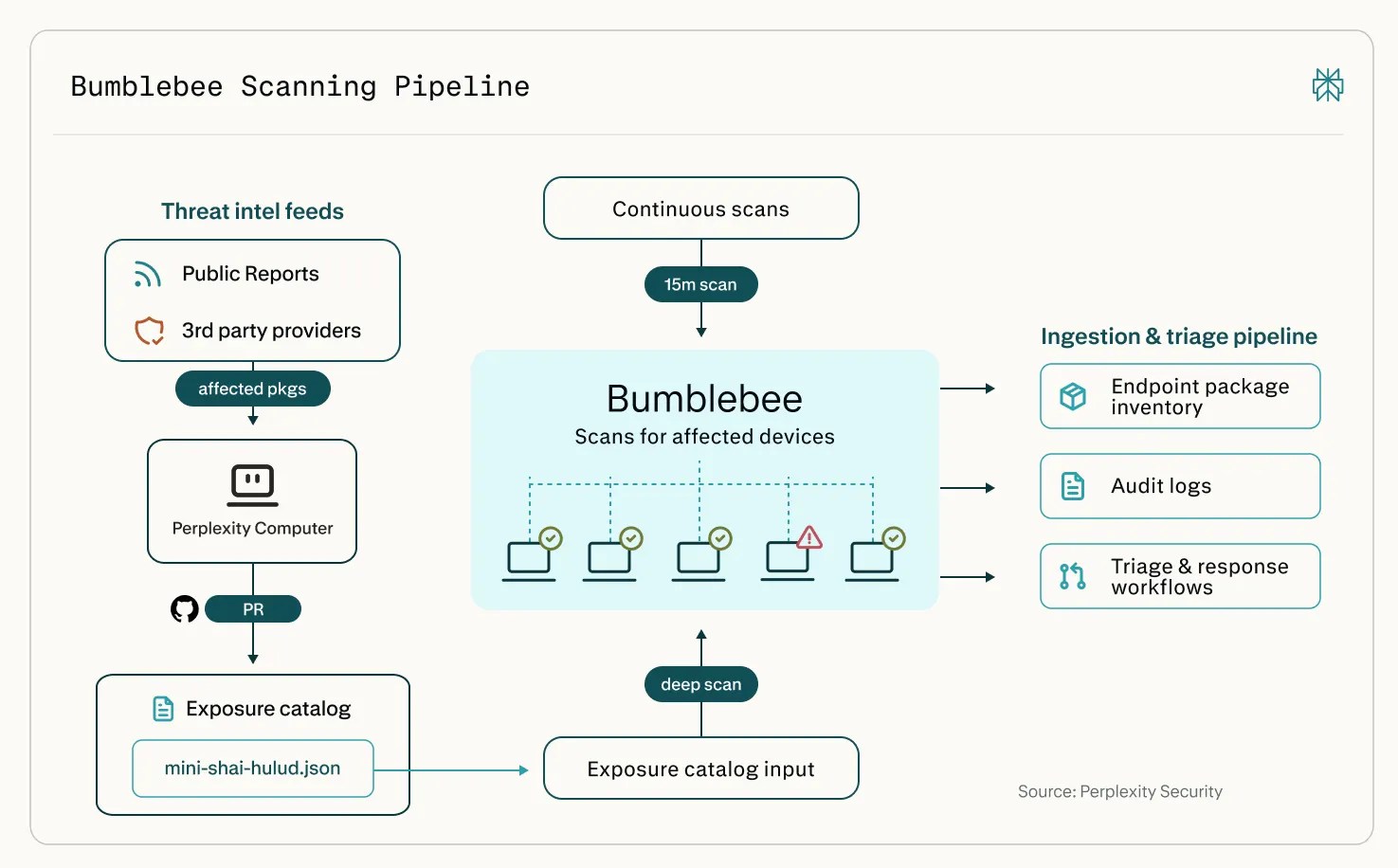This screenshot has width=1398, height=868.
Task: Click the Source: Perplexity Security caption
Action: (1120, 791)
